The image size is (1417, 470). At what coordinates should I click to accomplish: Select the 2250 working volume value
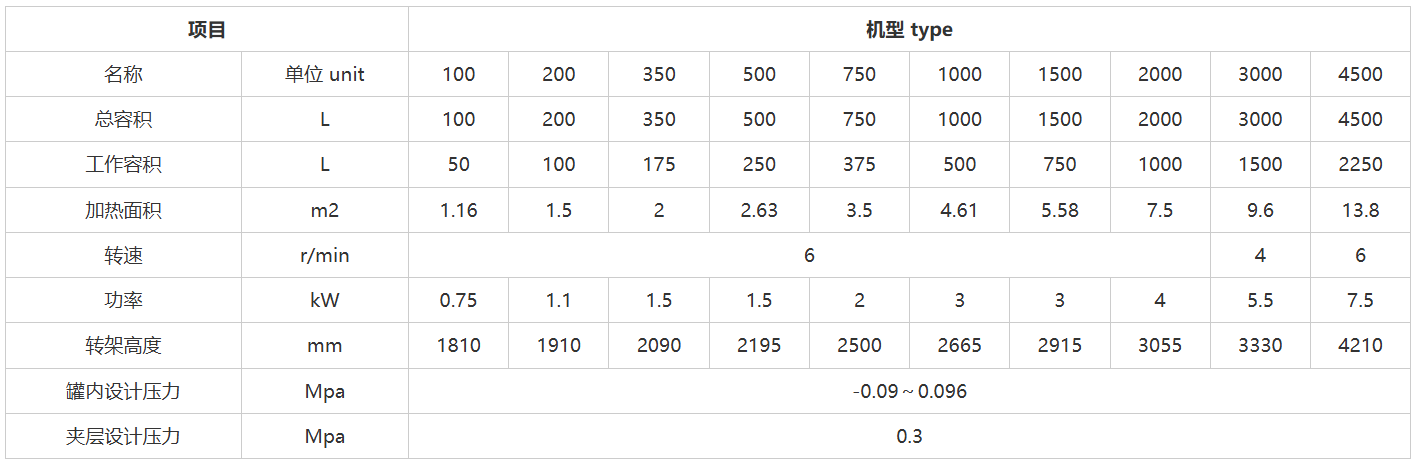coord(1360,165)
